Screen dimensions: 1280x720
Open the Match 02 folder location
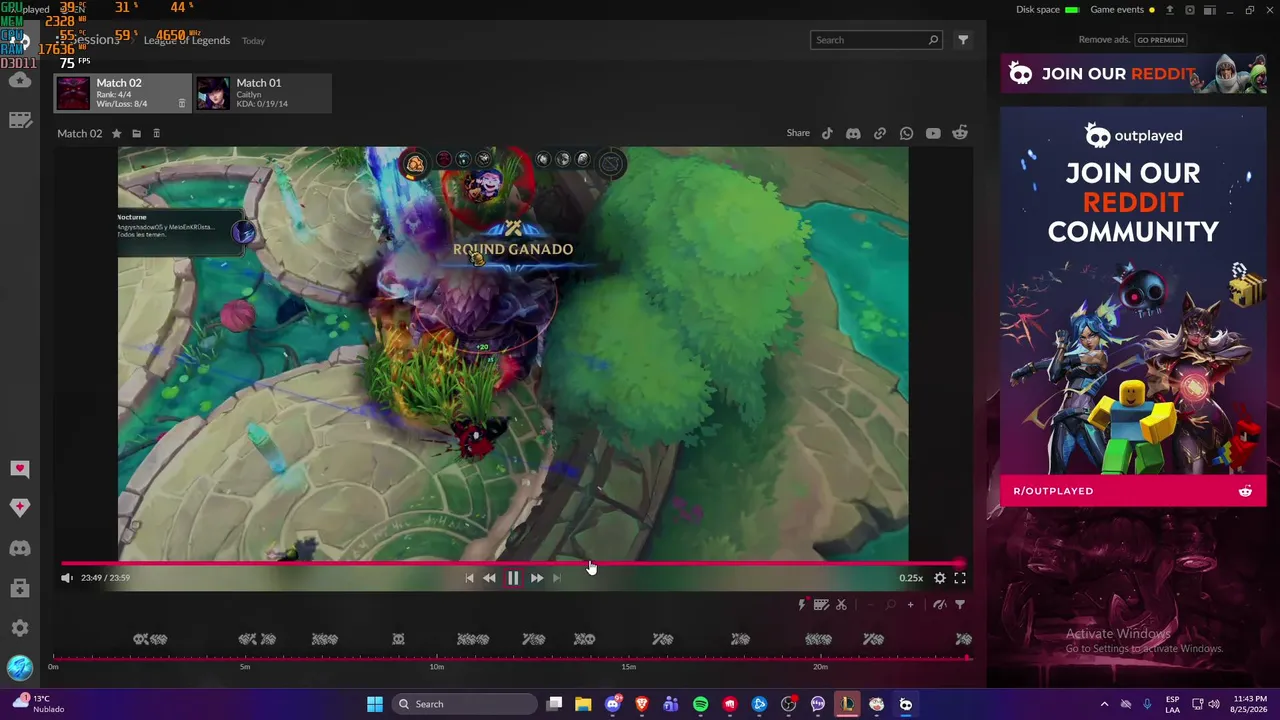point(136,133)
